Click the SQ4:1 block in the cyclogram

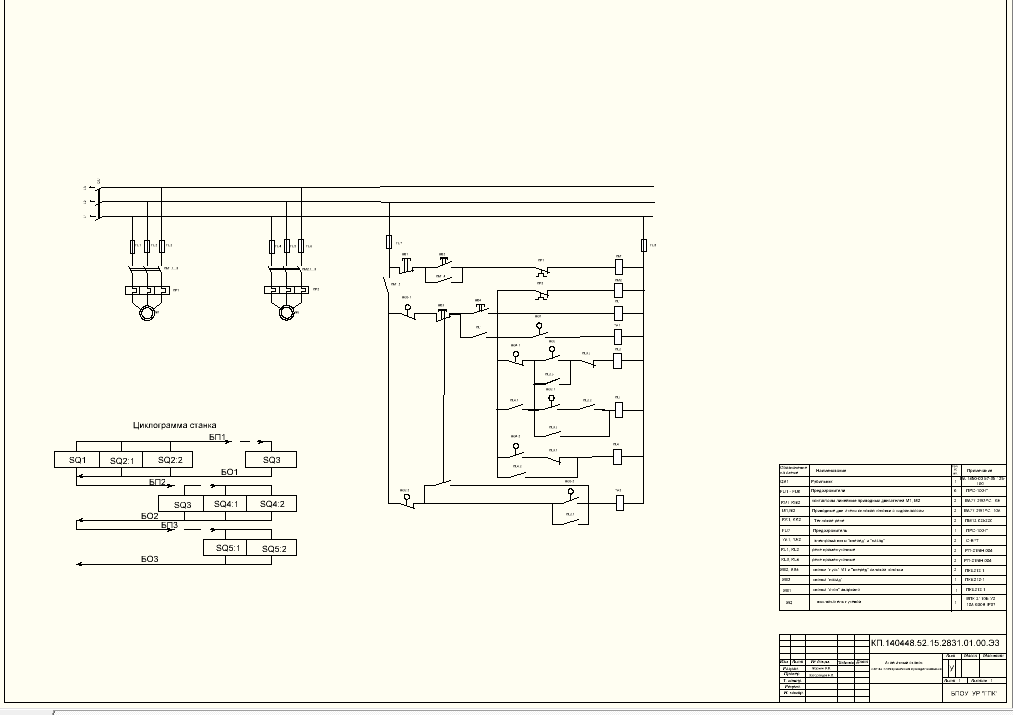pyautogui.click(x=225, y=504)
